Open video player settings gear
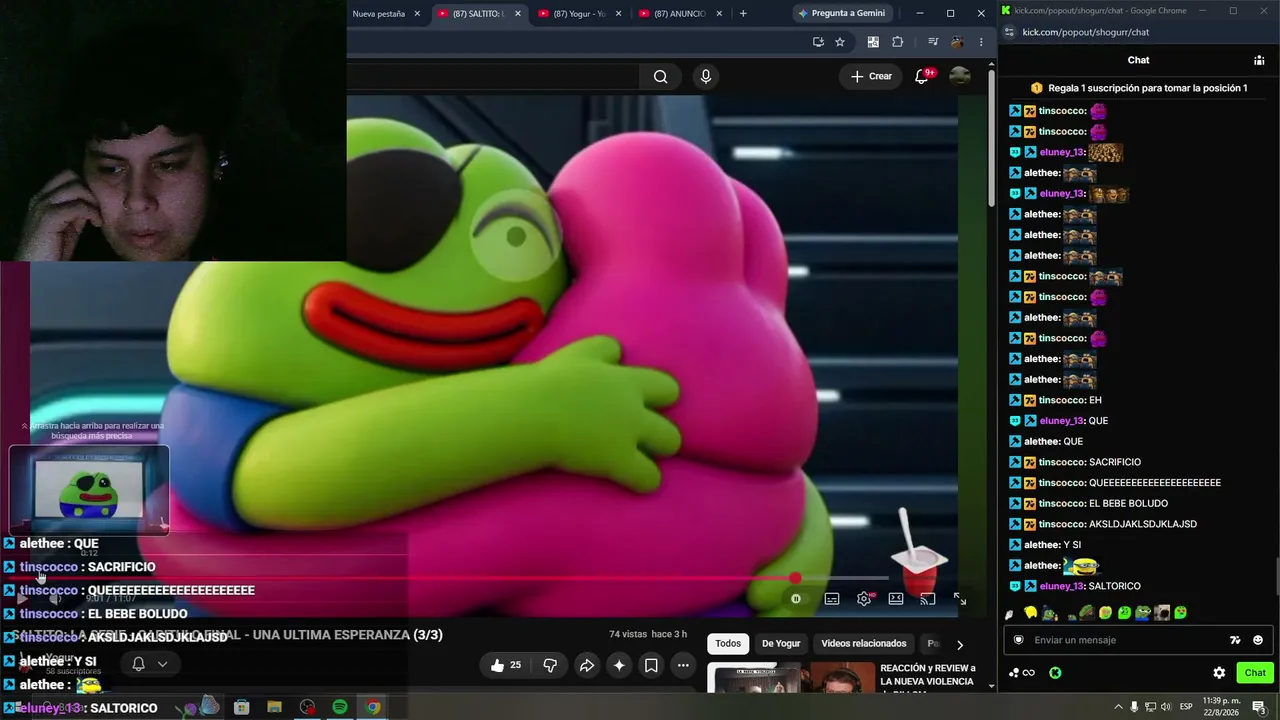This screenshot has height=720, width=1280. tap(864, 599)
